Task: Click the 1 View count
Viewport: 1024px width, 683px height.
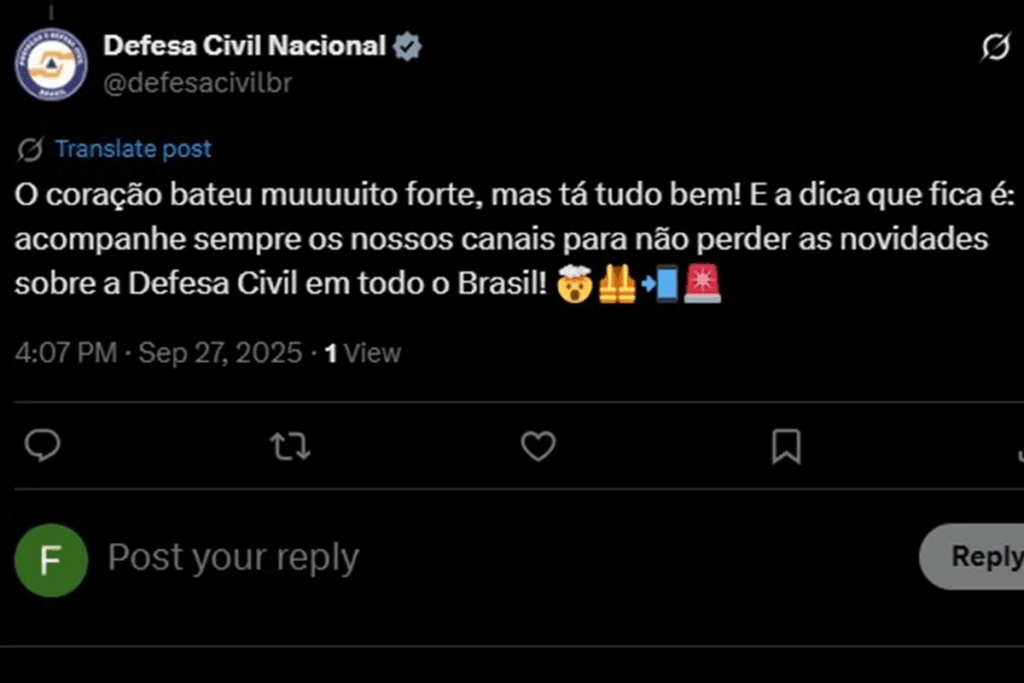Action: tap(363, 353)
